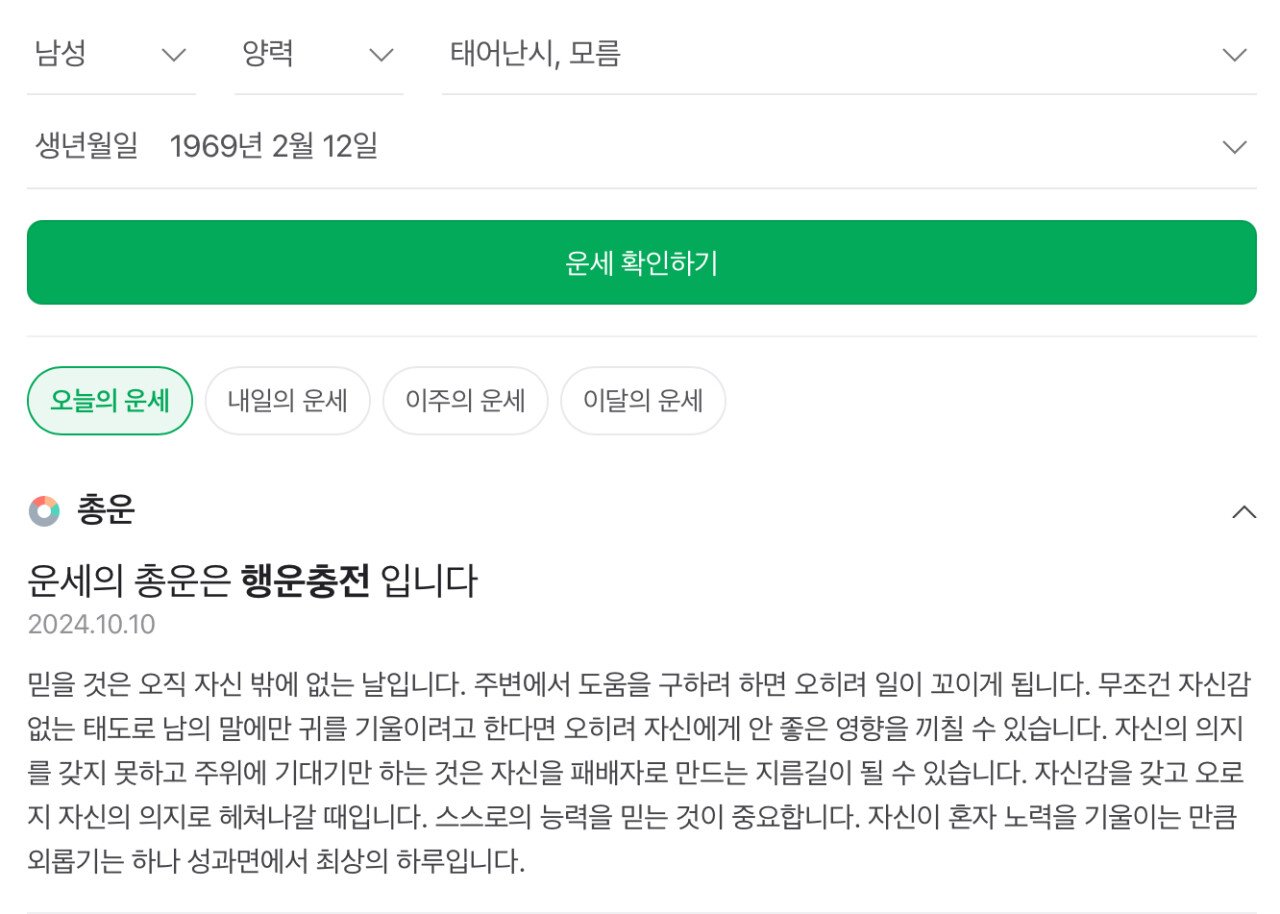Click the chevron beside 태어난시, 모름
Image resolution: width=1280 pixels, height=914 pixels.
(1235, 55)
